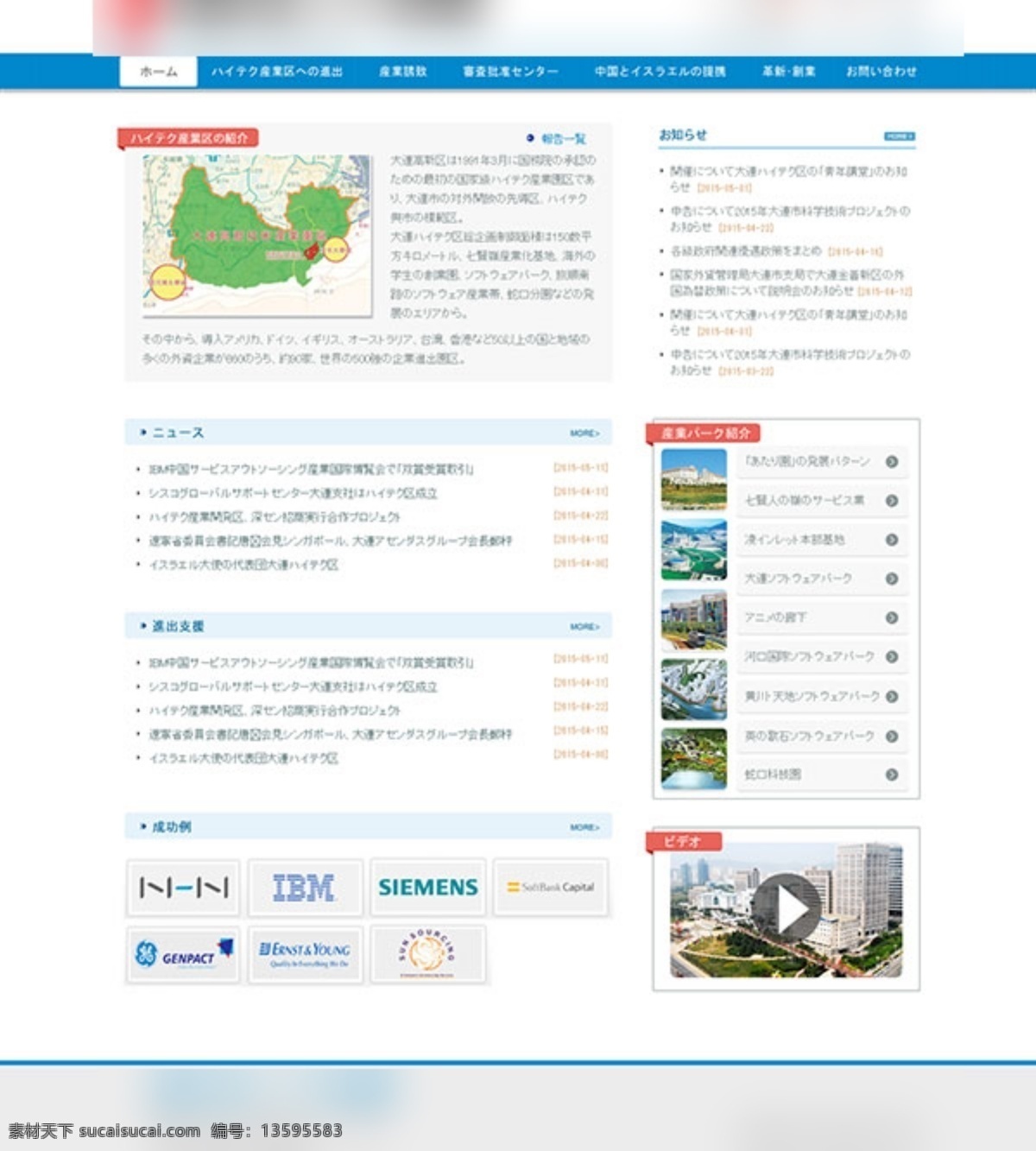Open the ホーム tab in the navigation bar
Image resolution: width=1036 pixels, height=1151 pixels.
pyautogui.click(x=158, y=72)
